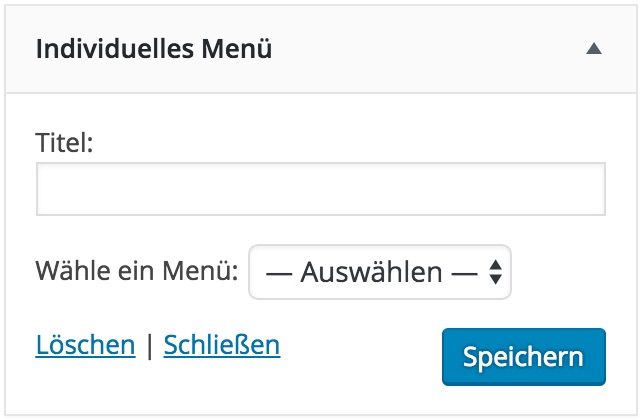Hit the small triangle beside Individuelles Menü
The image size is (642, 420).
(x=594, y=48)
